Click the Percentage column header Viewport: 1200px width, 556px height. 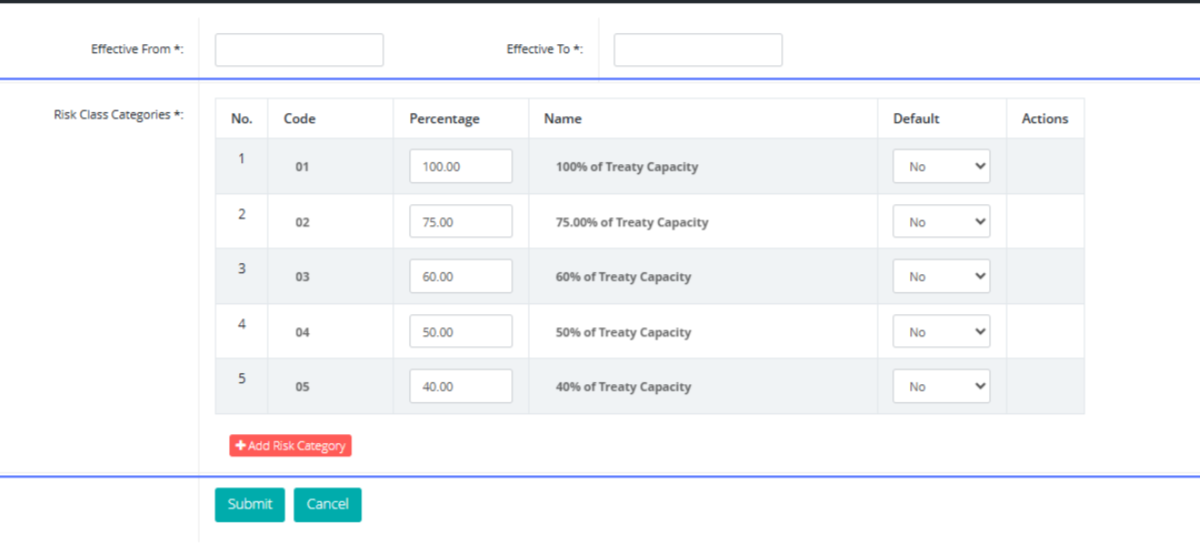tap(444, 119)
